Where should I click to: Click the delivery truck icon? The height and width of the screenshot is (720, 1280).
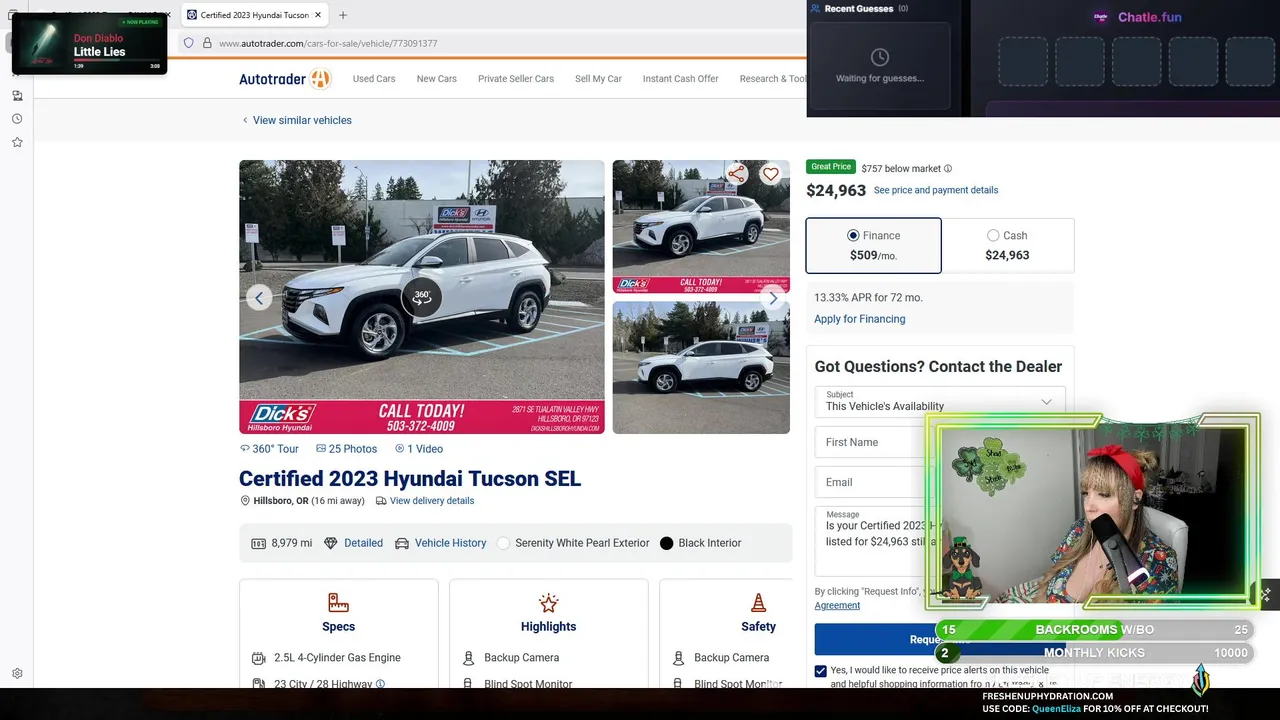click(381, 501)
